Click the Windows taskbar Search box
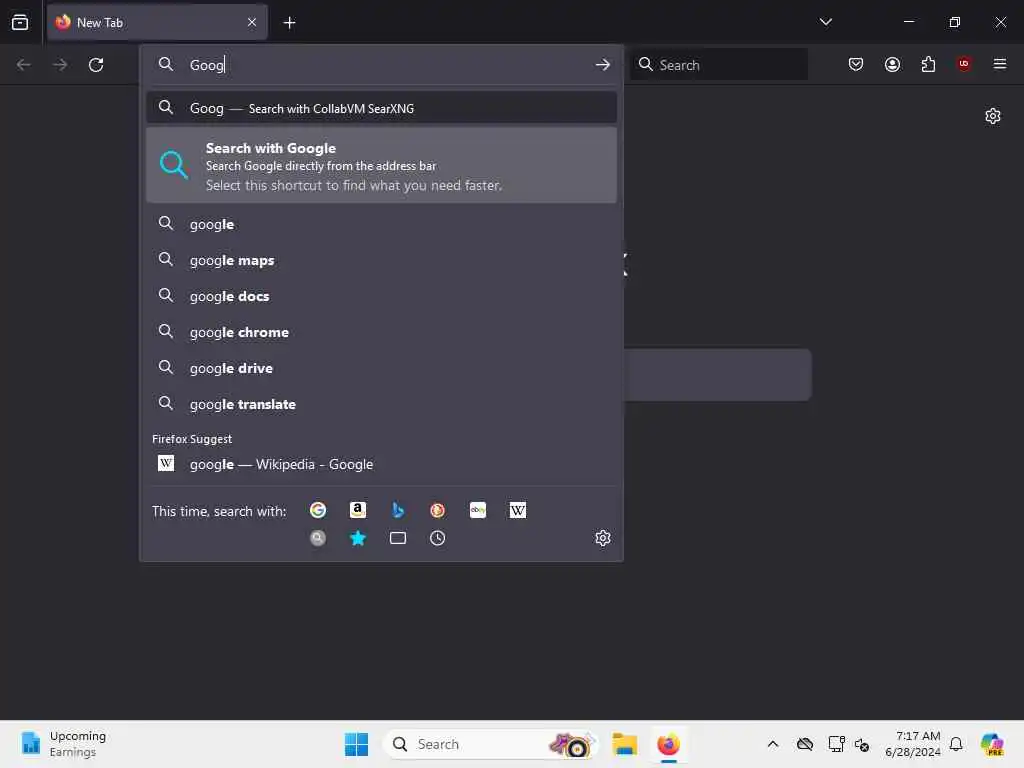This screenshot has height=768, width=1024. pyautogui.click(x=490, y=744)
